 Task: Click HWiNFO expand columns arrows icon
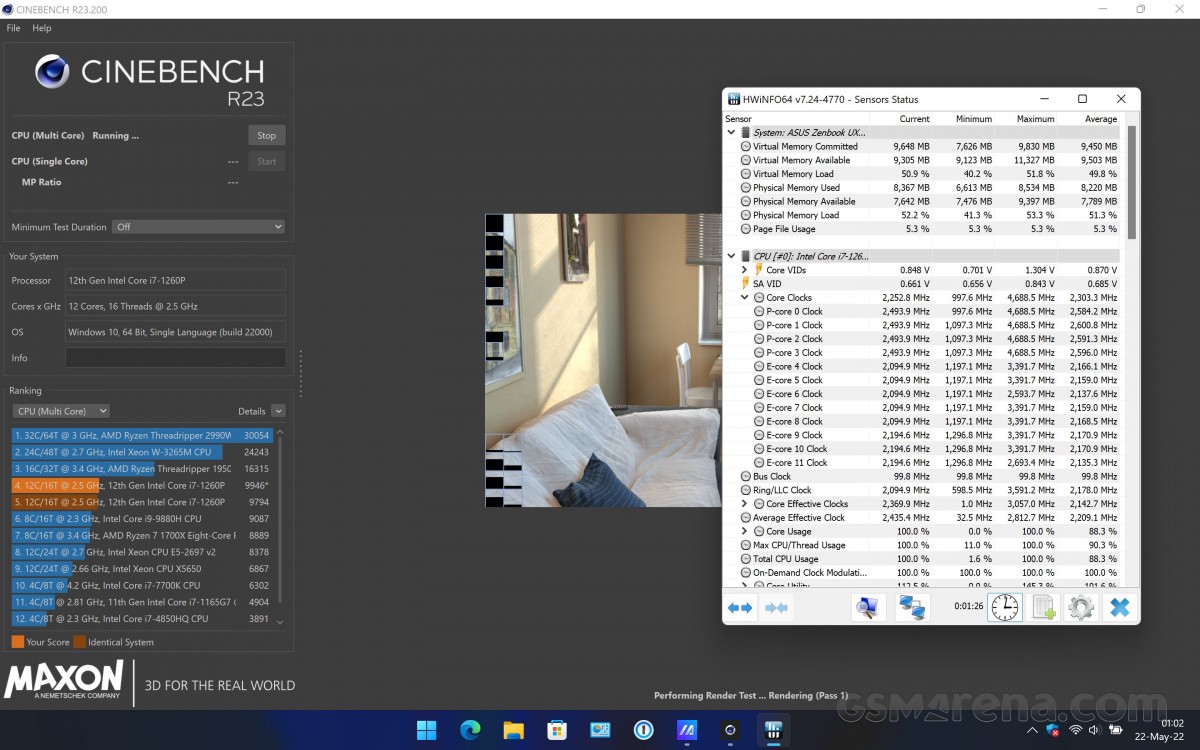click(740, 607)
